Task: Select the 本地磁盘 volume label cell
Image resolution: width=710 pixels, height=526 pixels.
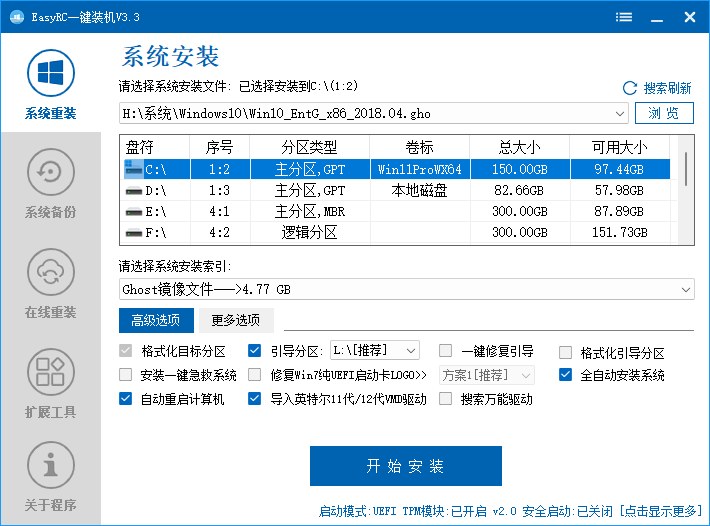Action: (420, 191)
